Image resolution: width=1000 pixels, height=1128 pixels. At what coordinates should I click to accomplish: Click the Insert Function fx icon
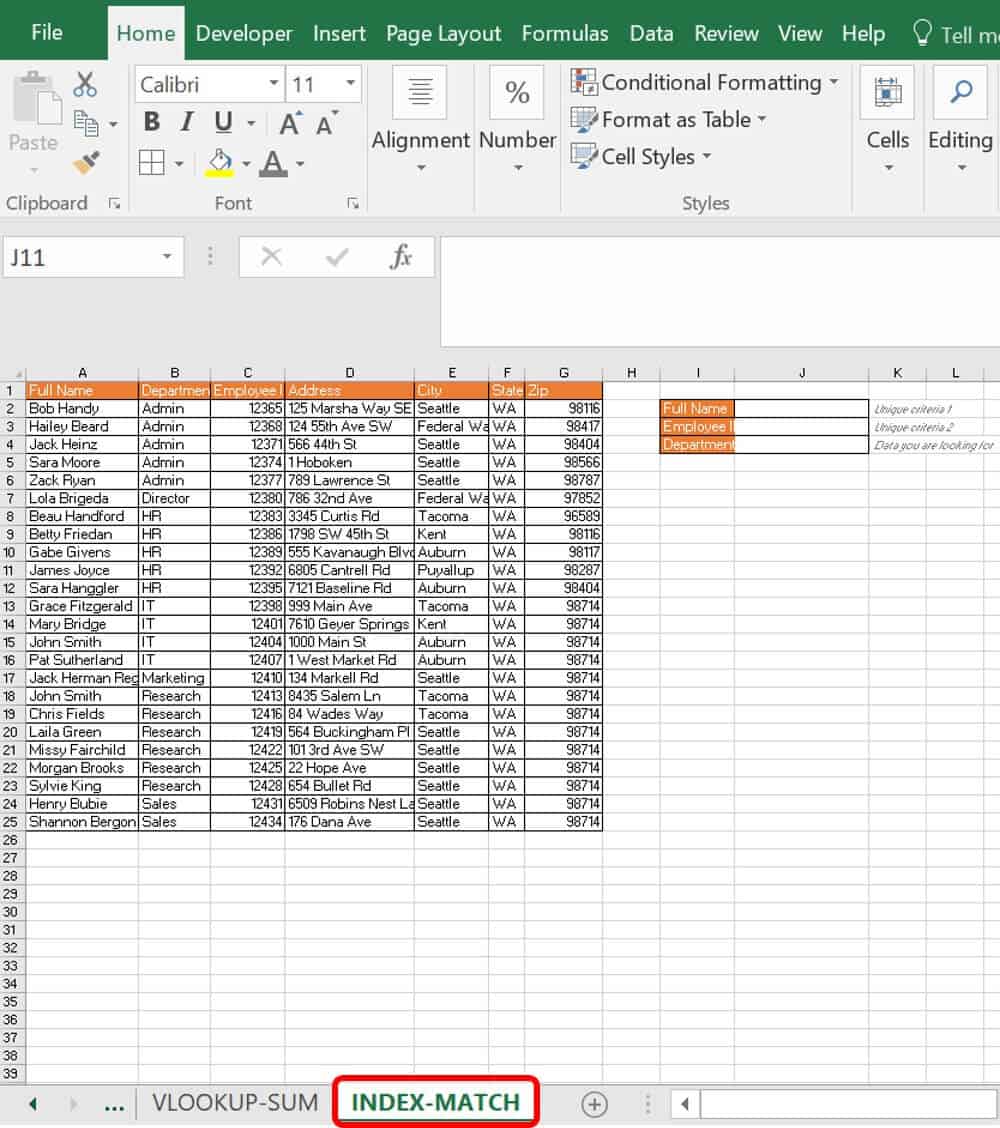coord(400,257)
